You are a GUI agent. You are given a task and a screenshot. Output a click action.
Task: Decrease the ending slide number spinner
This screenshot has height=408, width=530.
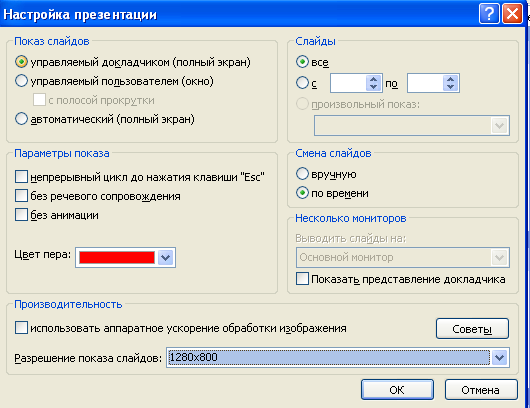coord(450,87)
